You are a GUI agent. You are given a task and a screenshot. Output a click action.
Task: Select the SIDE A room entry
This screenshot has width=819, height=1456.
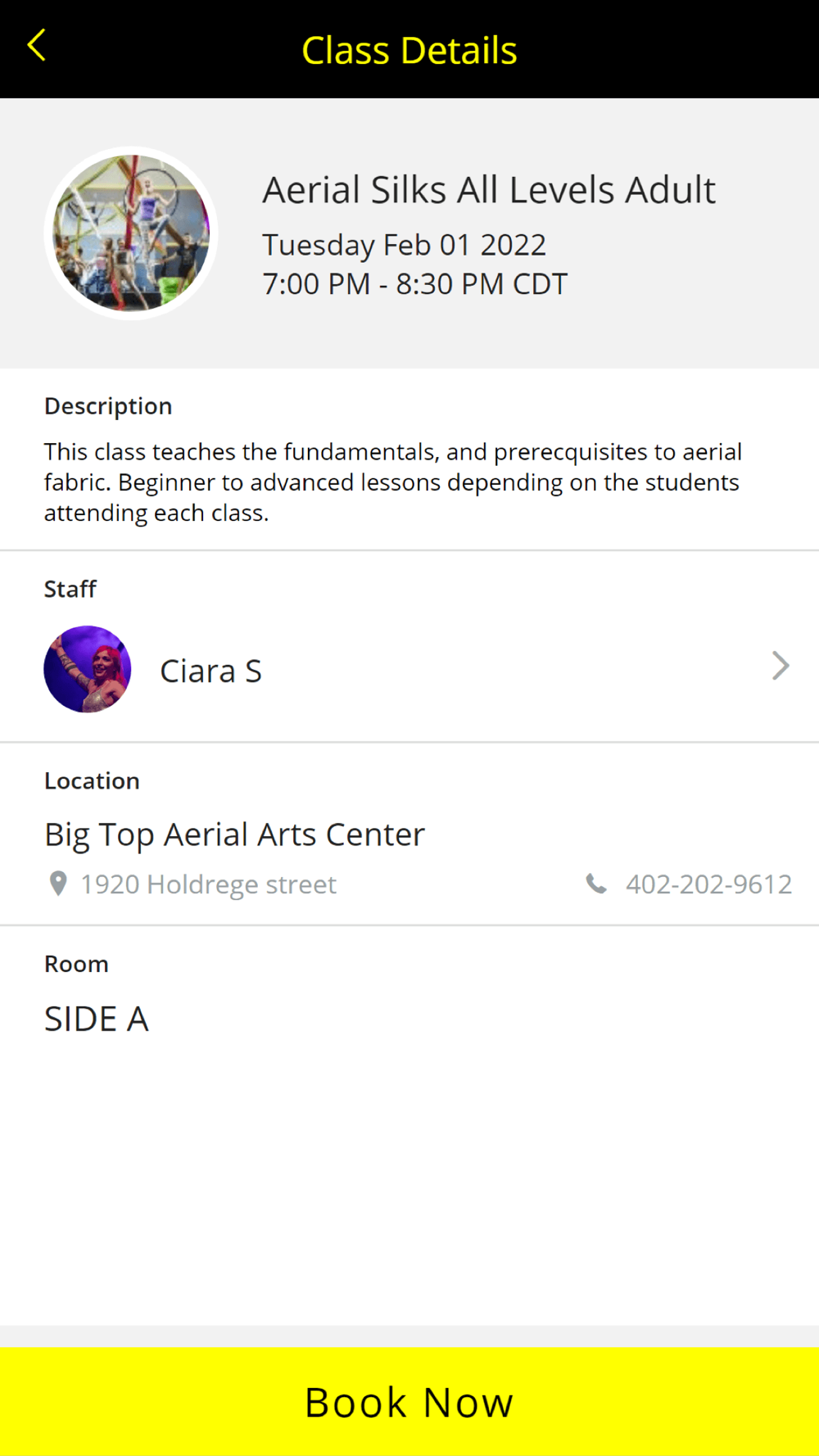[97, 1020]
